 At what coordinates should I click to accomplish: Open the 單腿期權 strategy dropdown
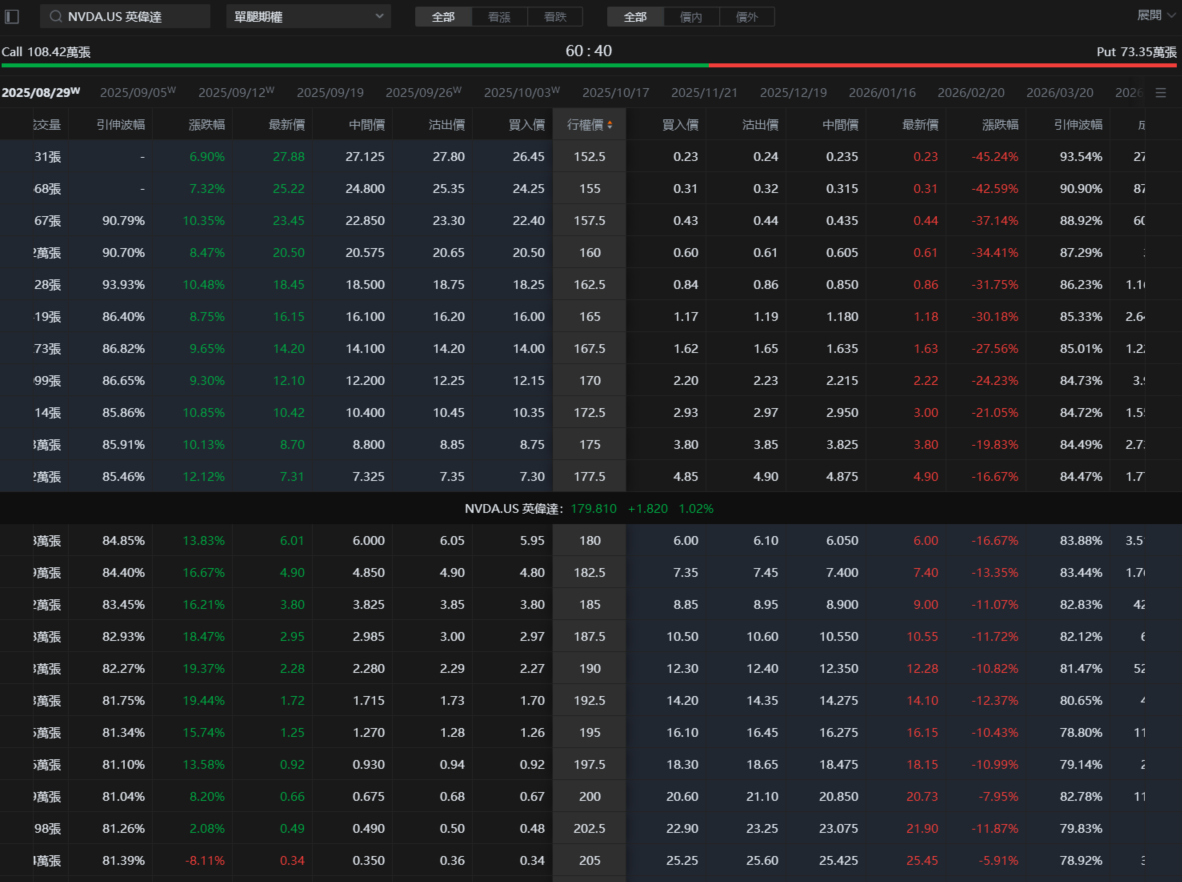click(308, 17)
